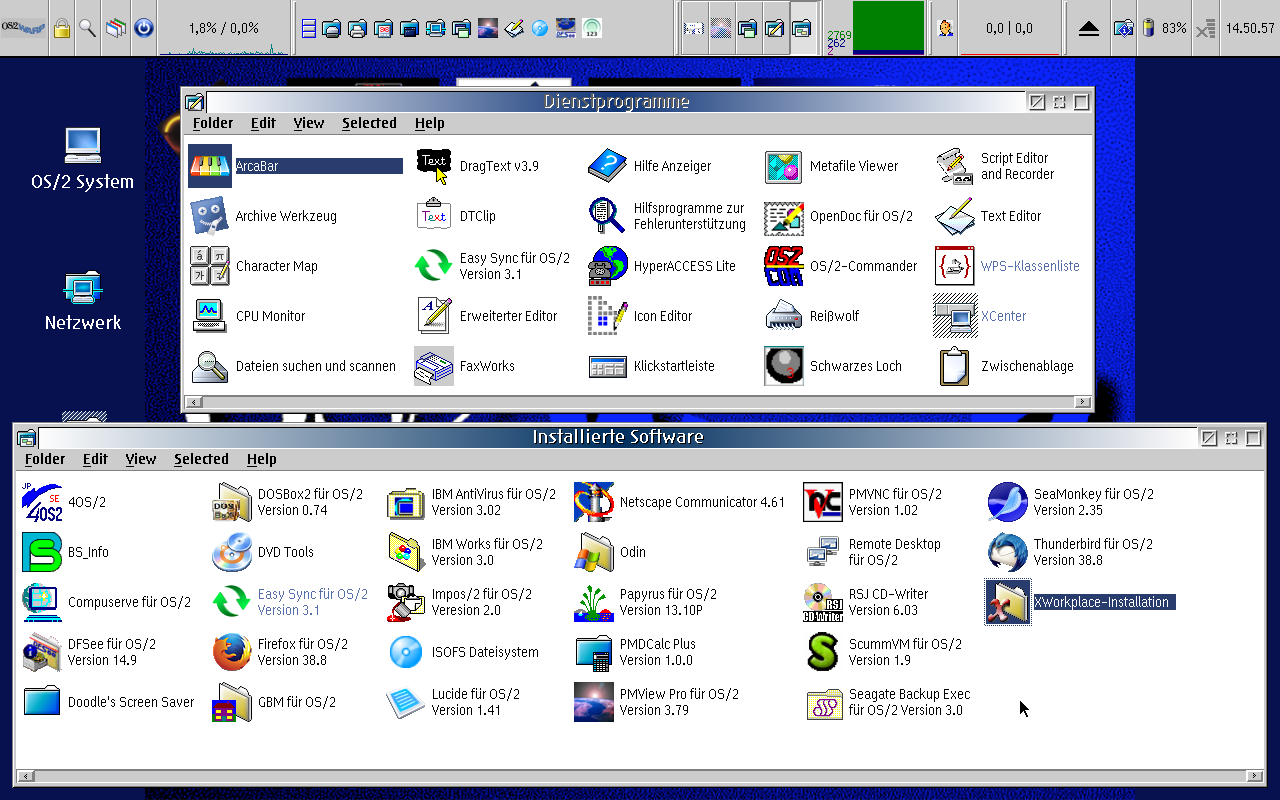Screen dimensions: 1280x800
Task: Open Installierte Software title-bar system menu icon
Action: (x=27, y=438)
